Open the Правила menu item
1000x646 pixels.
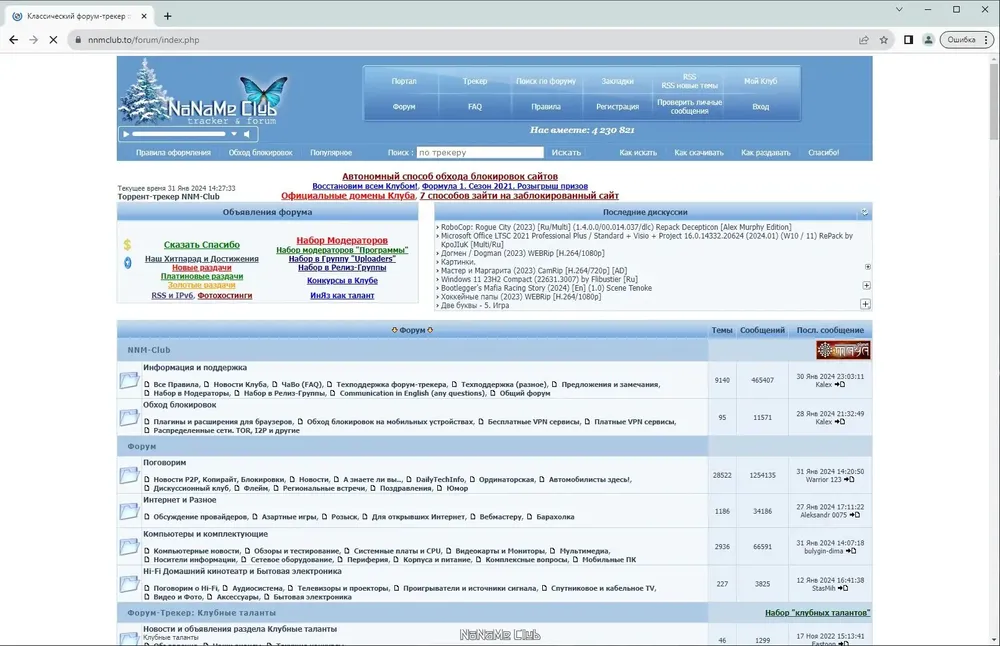coord(546,106)
